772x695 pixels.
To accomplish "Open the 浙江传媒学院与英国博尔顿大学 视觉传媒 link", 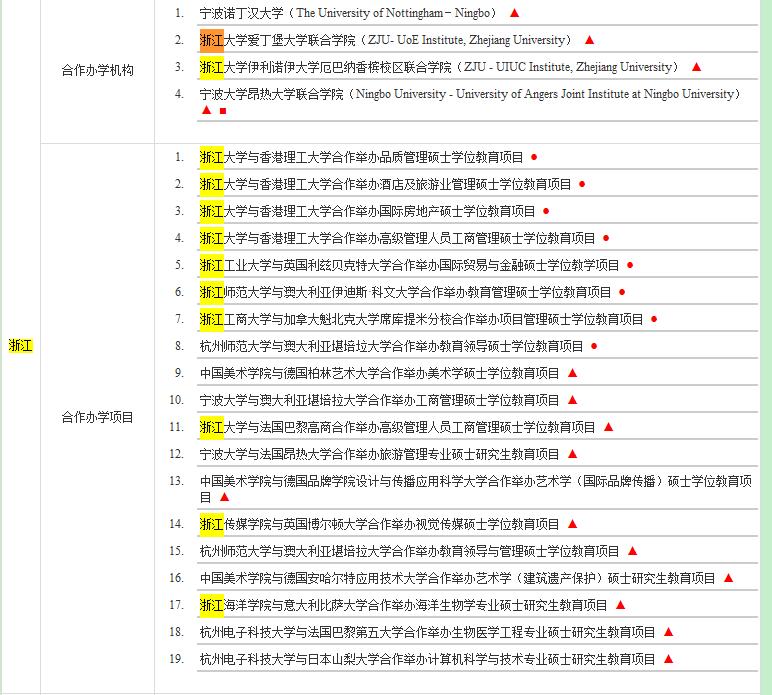I will [379, 524].
